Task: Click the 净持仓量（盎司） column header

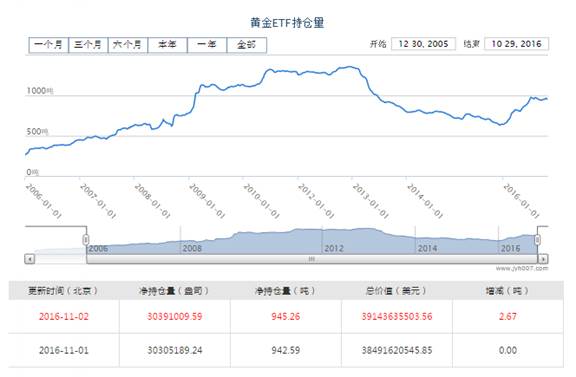Action: [174, 291]
